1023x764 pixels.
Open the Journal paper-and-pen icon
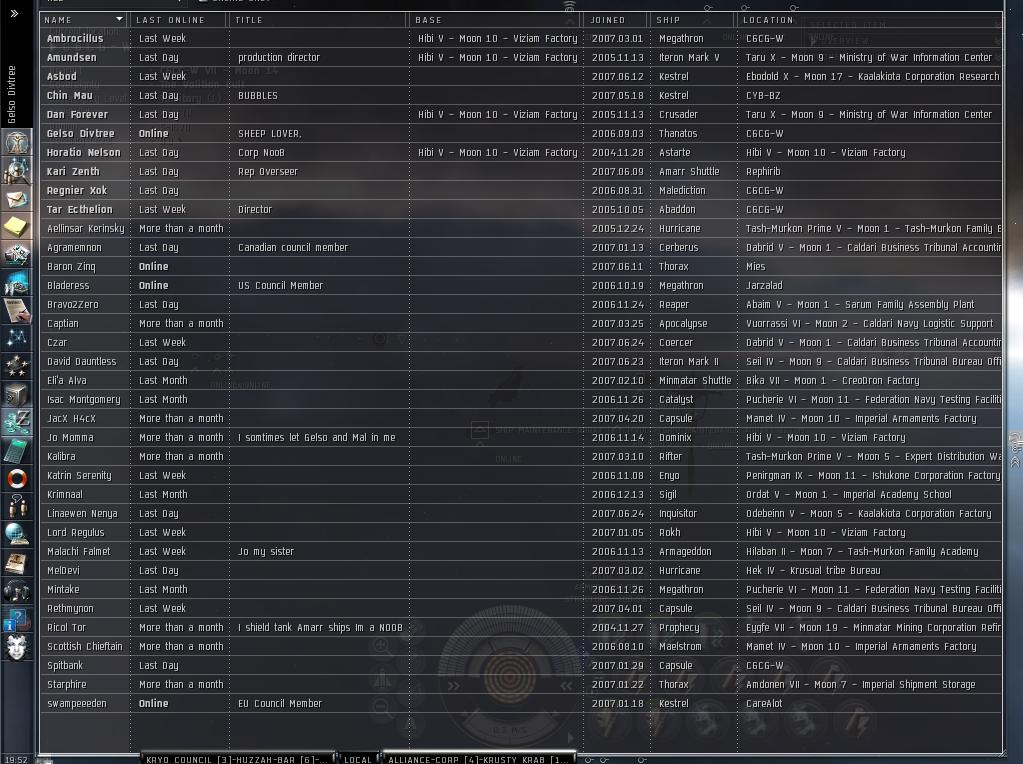point(16,311)
